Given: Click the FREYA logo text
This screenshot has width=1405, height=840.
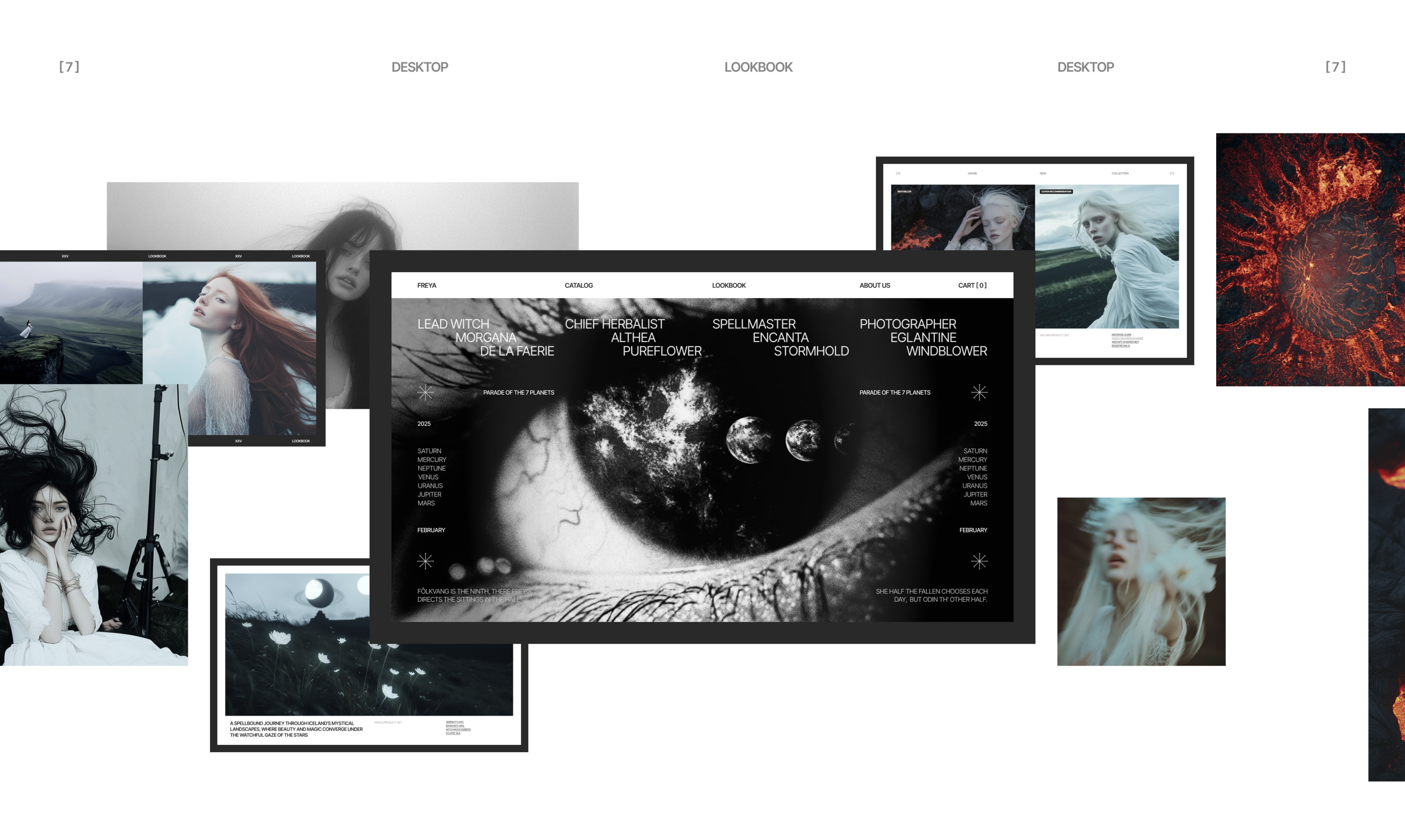Looking at the screenshot, I should tap(427, 285).
